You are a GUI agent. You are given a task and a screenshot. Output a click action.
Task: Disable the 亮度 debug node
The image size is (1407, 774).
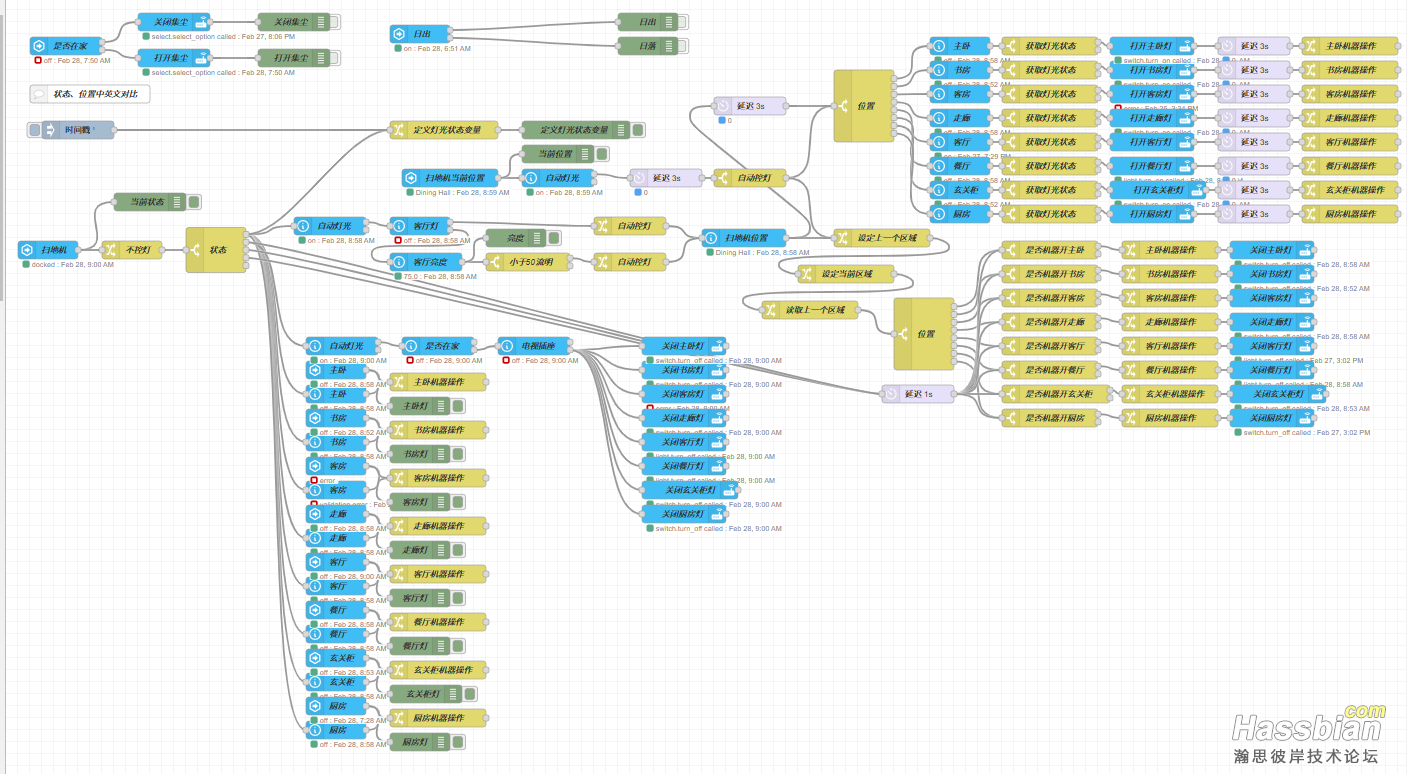(x=554, y=238)
